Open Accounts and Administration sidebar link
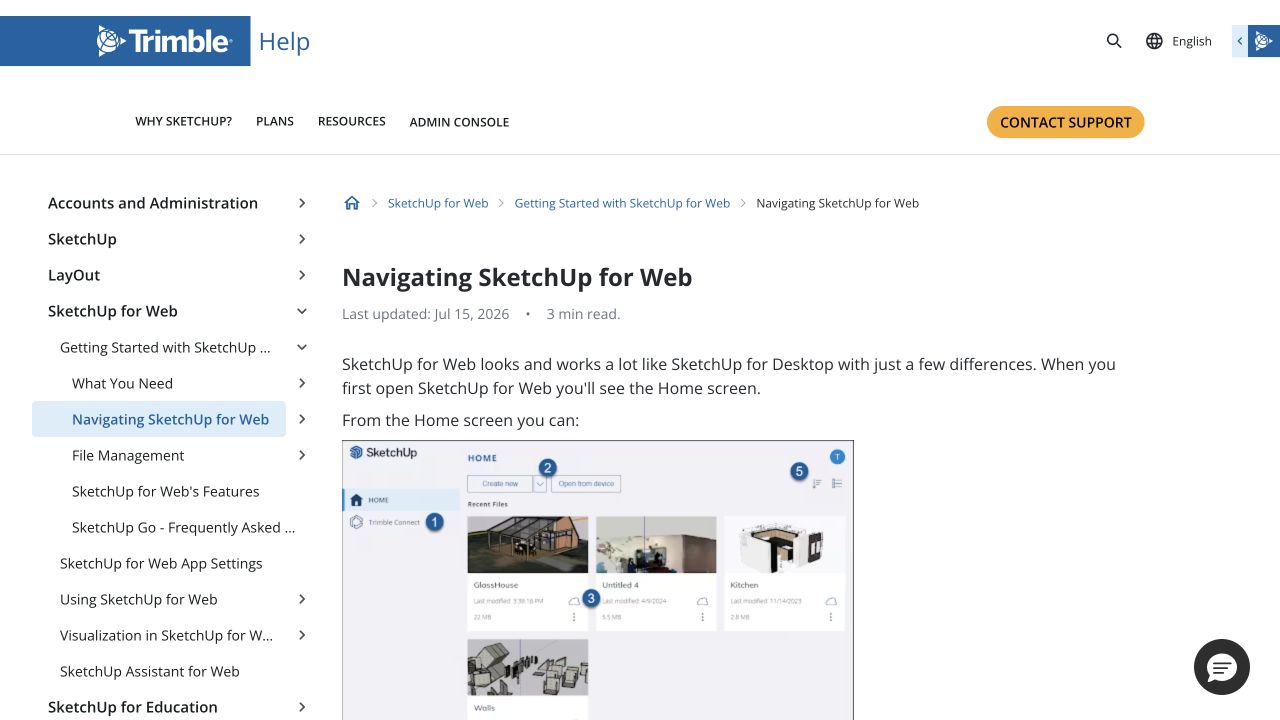 (x=153, y=203)
